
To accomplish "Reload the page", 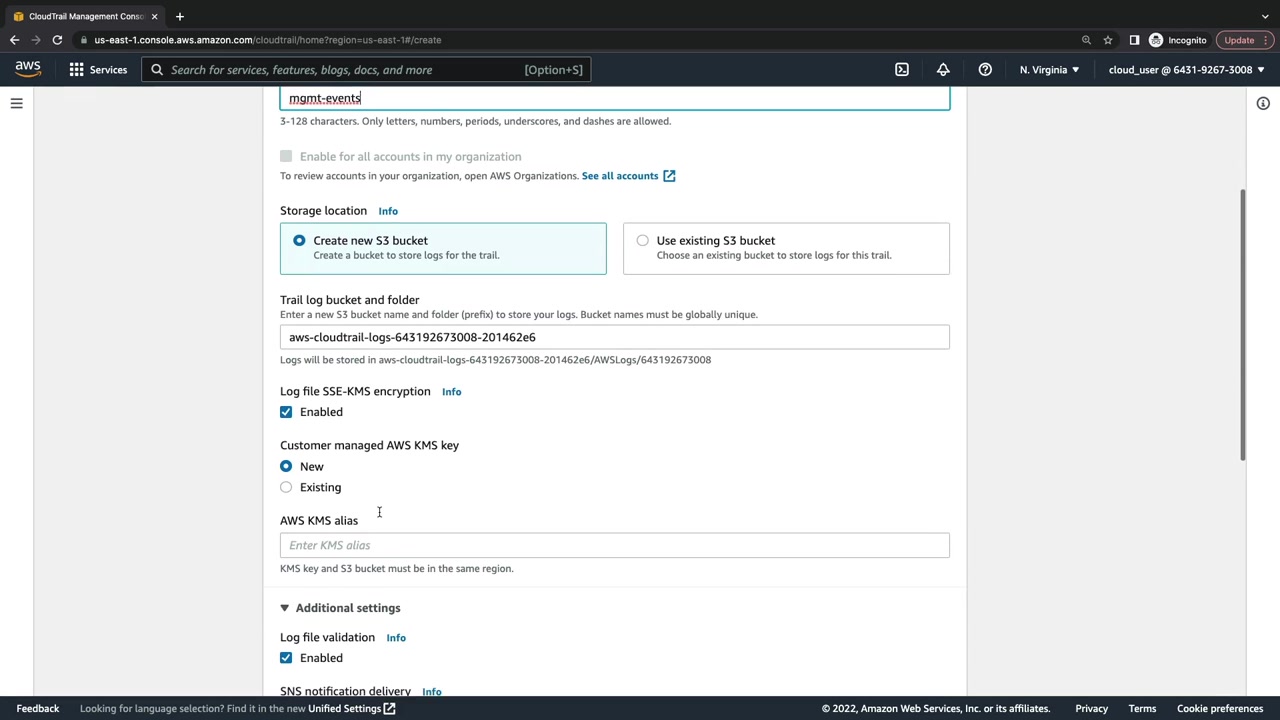I will [x=57, y=40].
